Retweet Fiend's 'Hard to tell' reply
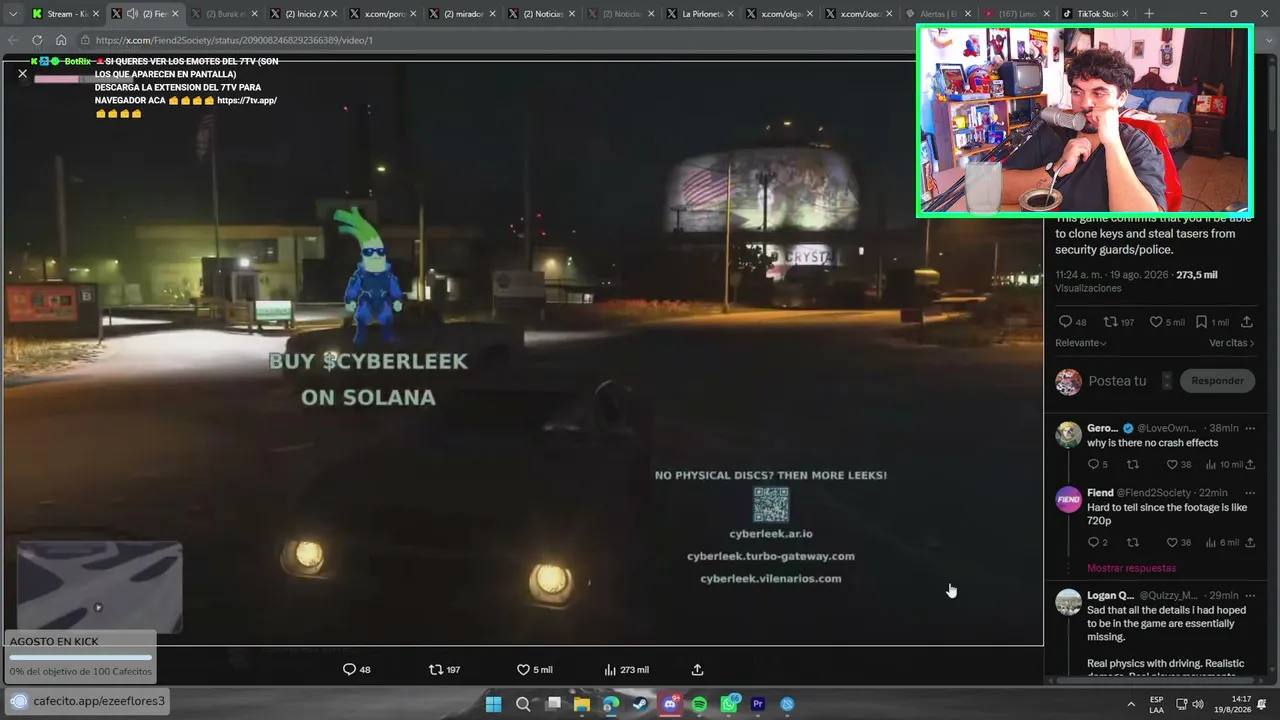This screenshot has height=720, width=1280. (x=1133, y=542)
